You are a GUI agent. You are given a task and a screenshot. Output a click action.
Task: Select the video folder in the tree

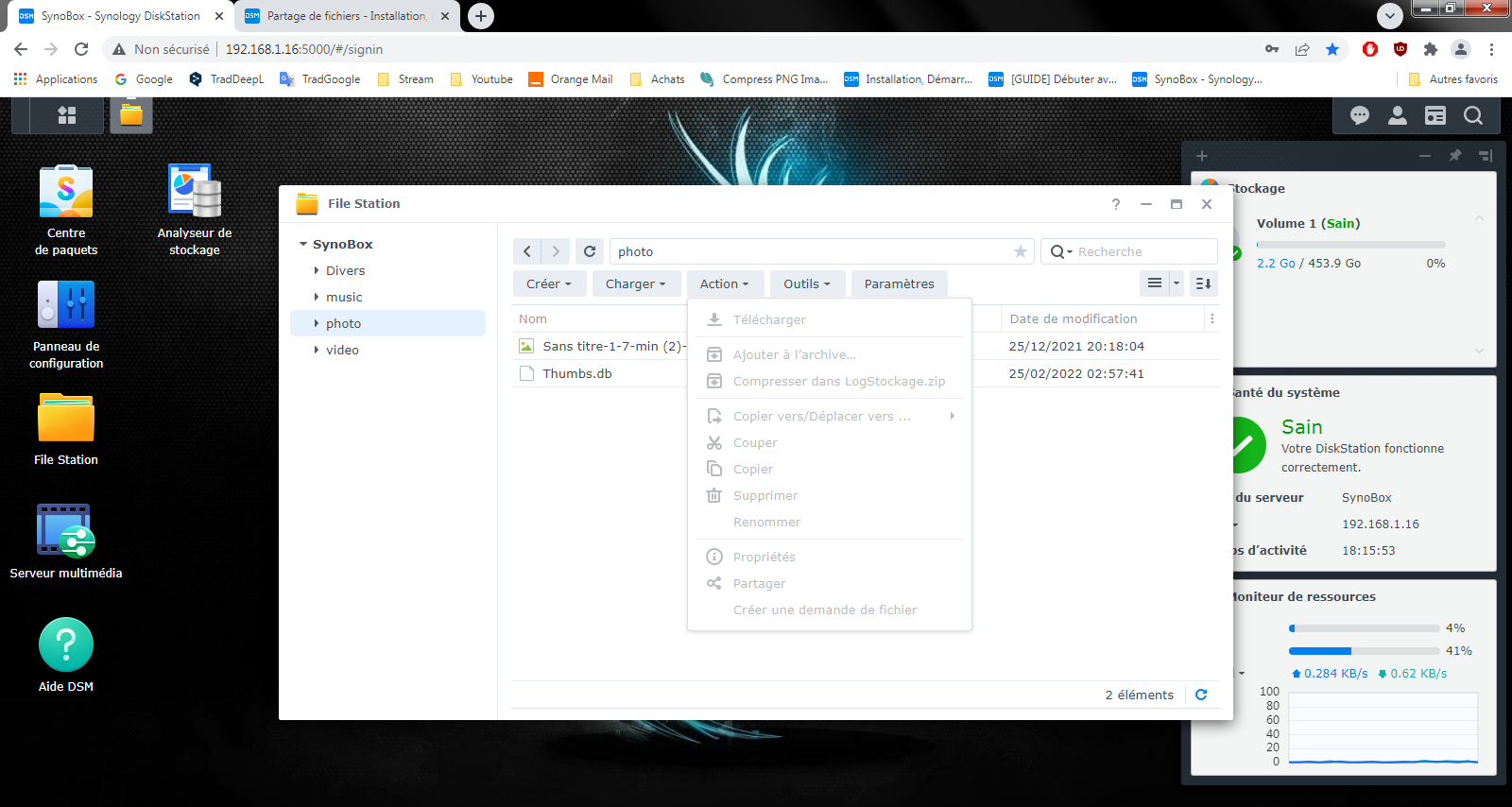click(342, 350)
